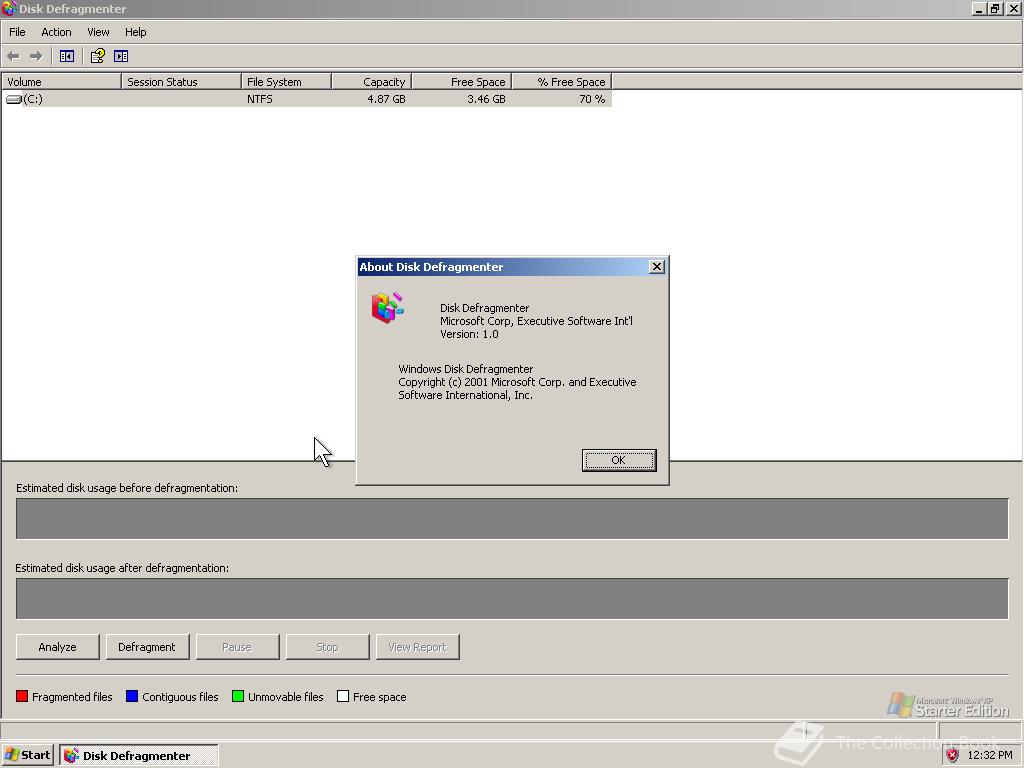Sort by the Session Status column header
This screenshot has height=768, width=1024.
(181, 82)
